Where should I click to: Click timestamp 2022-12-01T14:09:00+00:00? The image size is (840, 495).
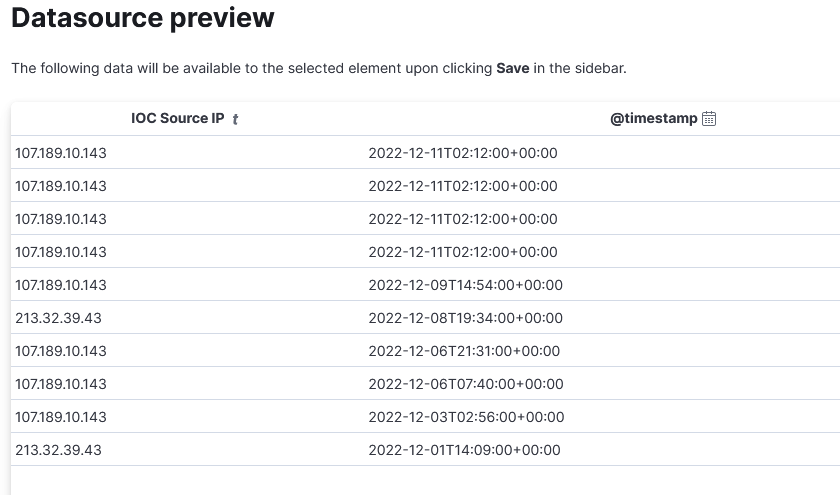tap(464, 449)
